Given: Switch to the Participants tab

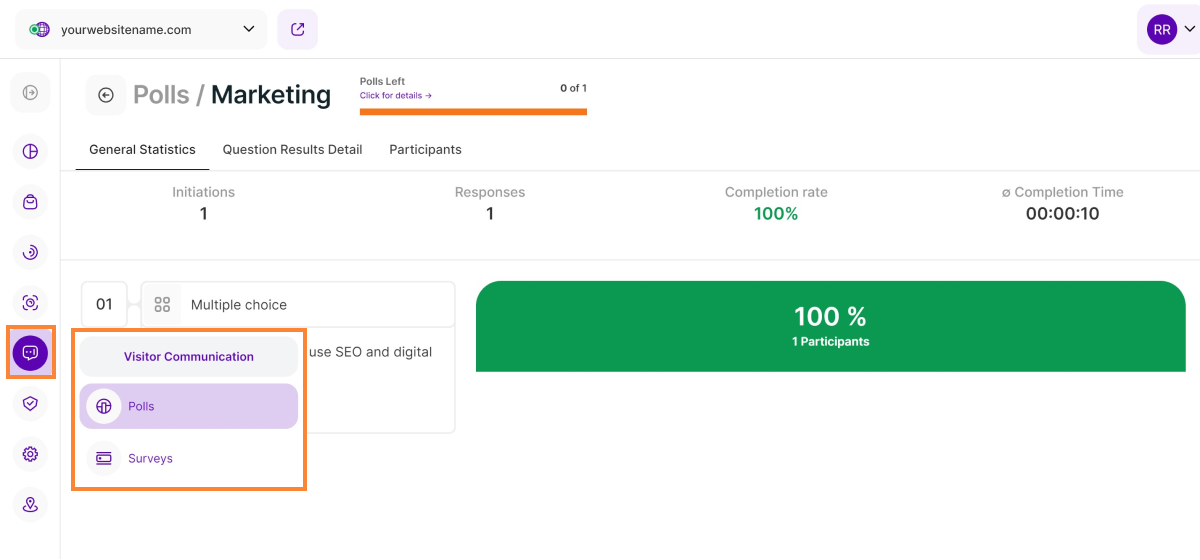Looking at the screenshot, I should 425,149.
